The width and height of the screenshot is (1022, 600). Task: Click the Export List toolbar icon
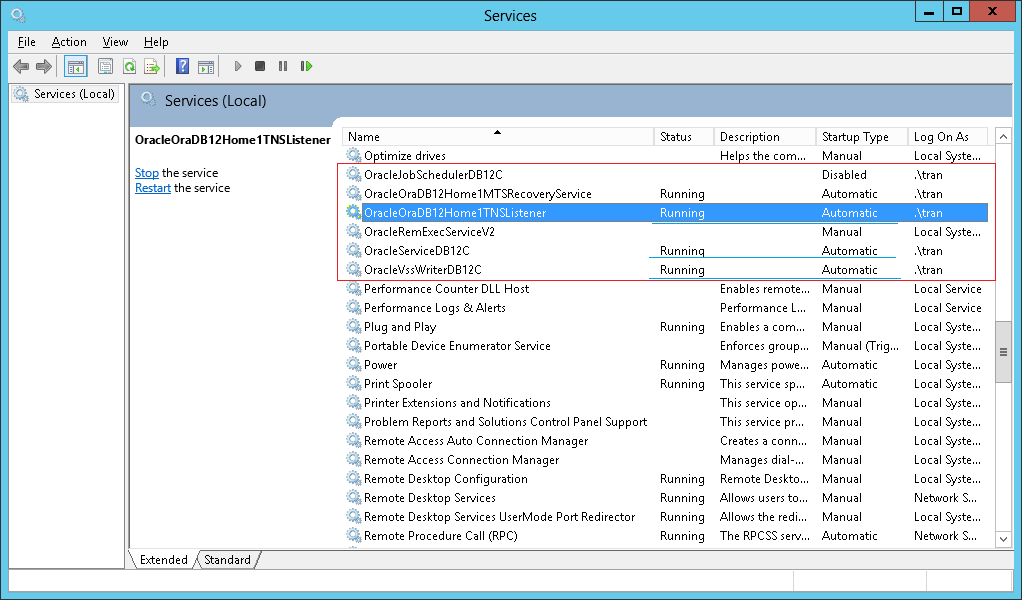[152, 66]
